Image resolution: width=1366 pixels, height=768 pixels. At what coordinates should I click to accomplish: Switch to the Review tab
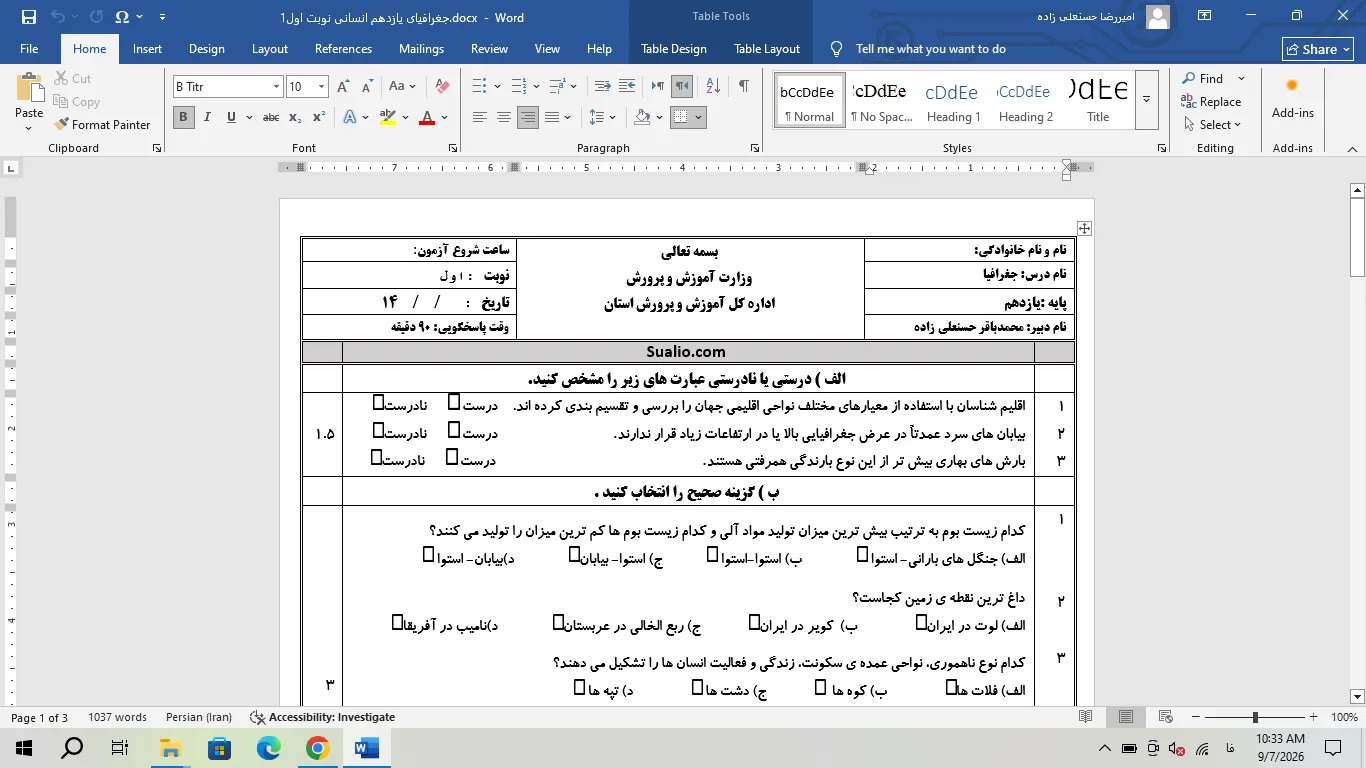(489, 49)
